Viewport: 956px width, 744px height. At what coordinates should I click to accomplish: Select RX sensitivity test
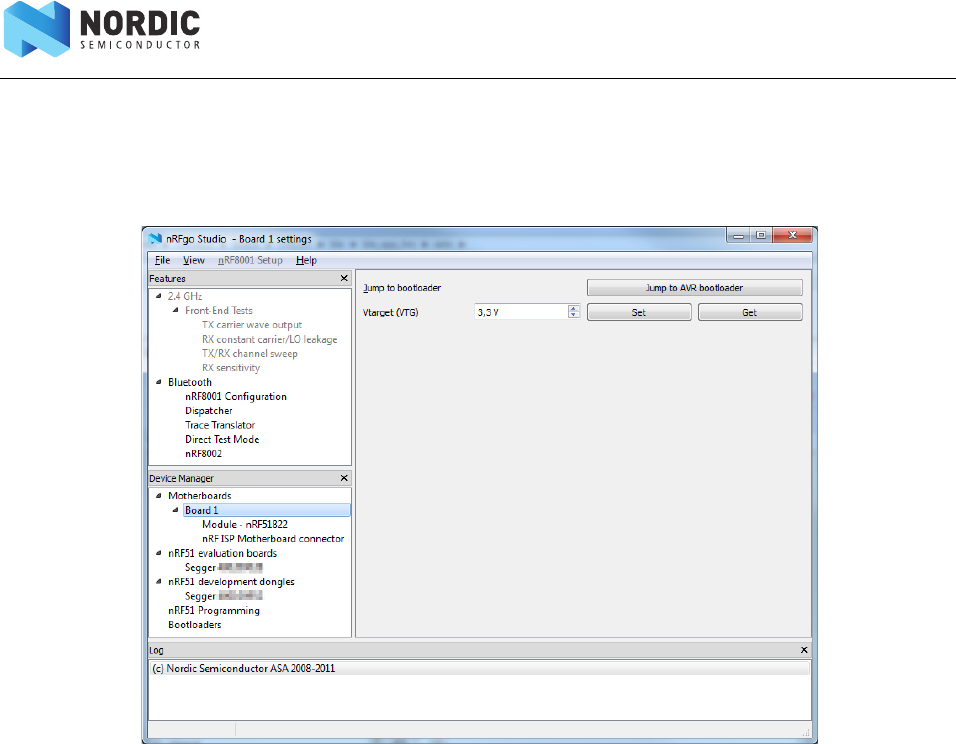tap(231, 368)
